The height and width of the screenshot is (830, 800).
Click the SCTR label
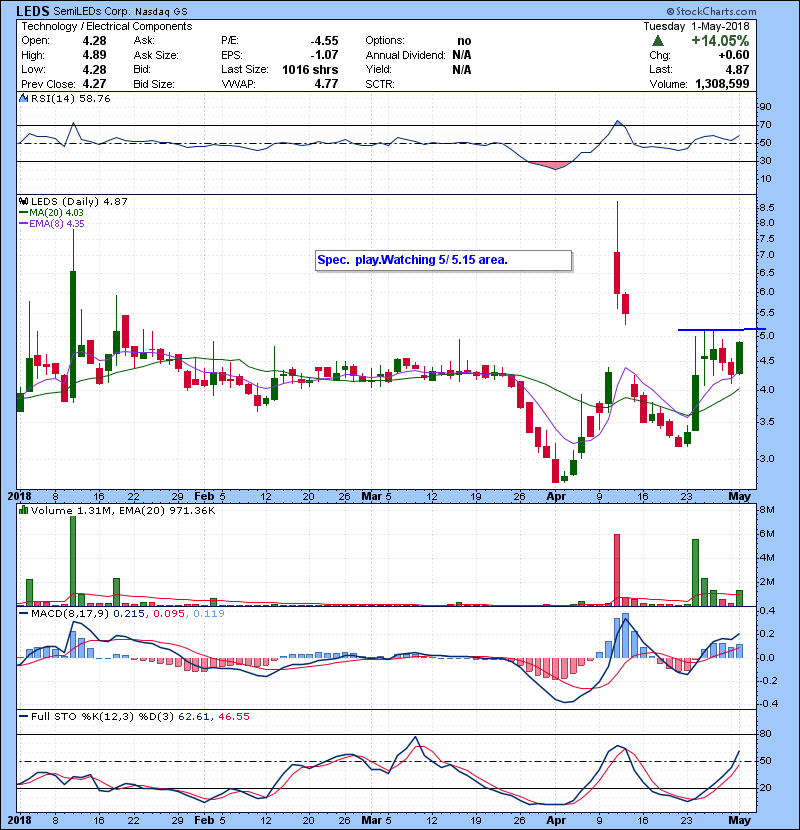pyautogui.click(x=380, y=84)
